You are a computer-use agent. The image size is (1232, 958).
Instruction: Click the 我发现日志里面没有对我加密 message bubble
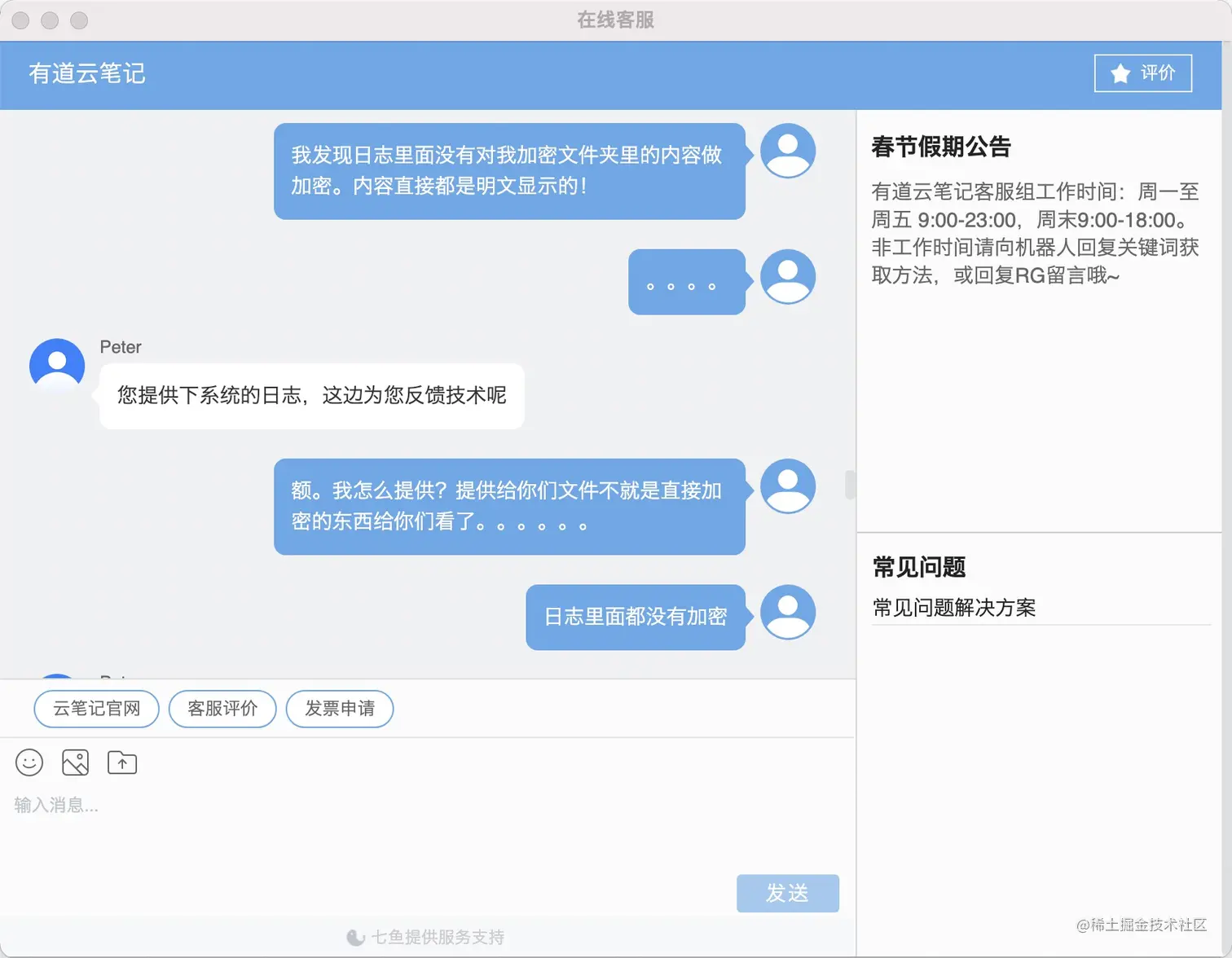click(510, 171)
